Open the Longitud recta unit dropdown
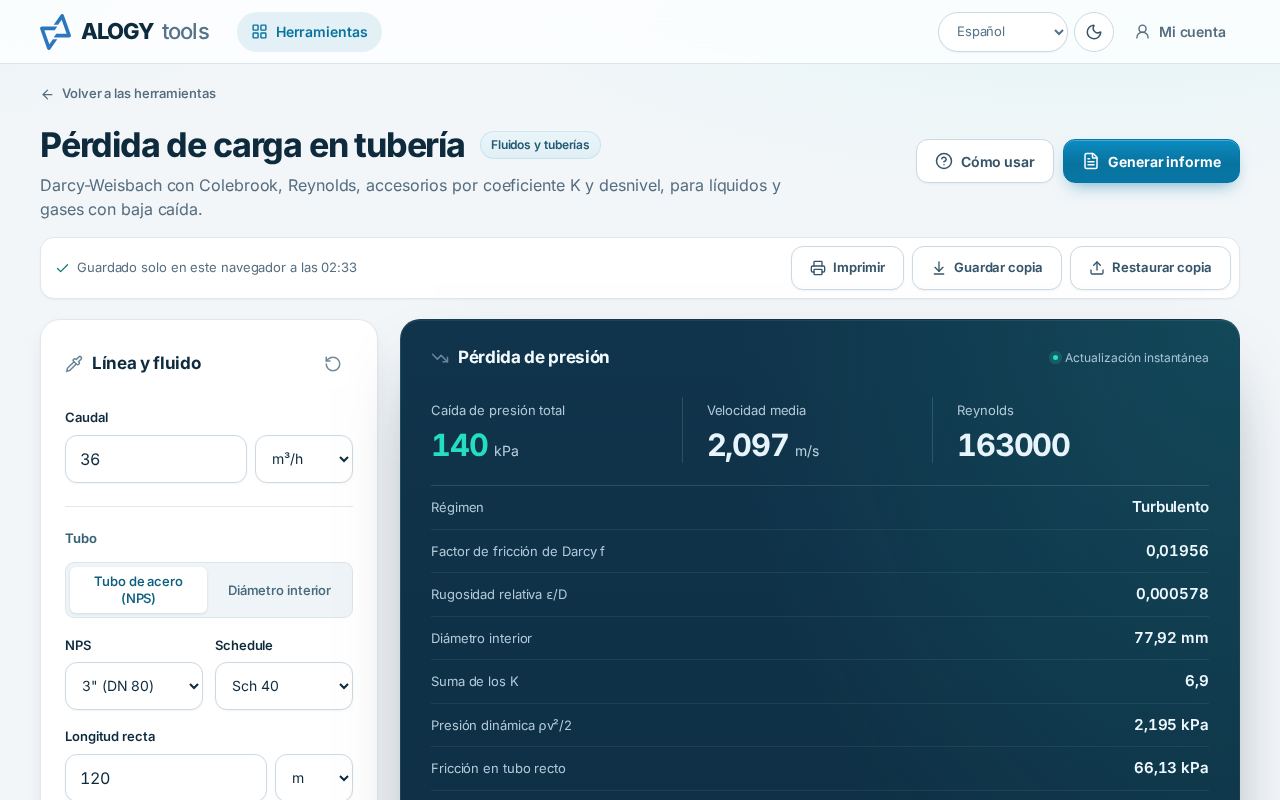This screenshot has width=1280, height=800. 314,778
